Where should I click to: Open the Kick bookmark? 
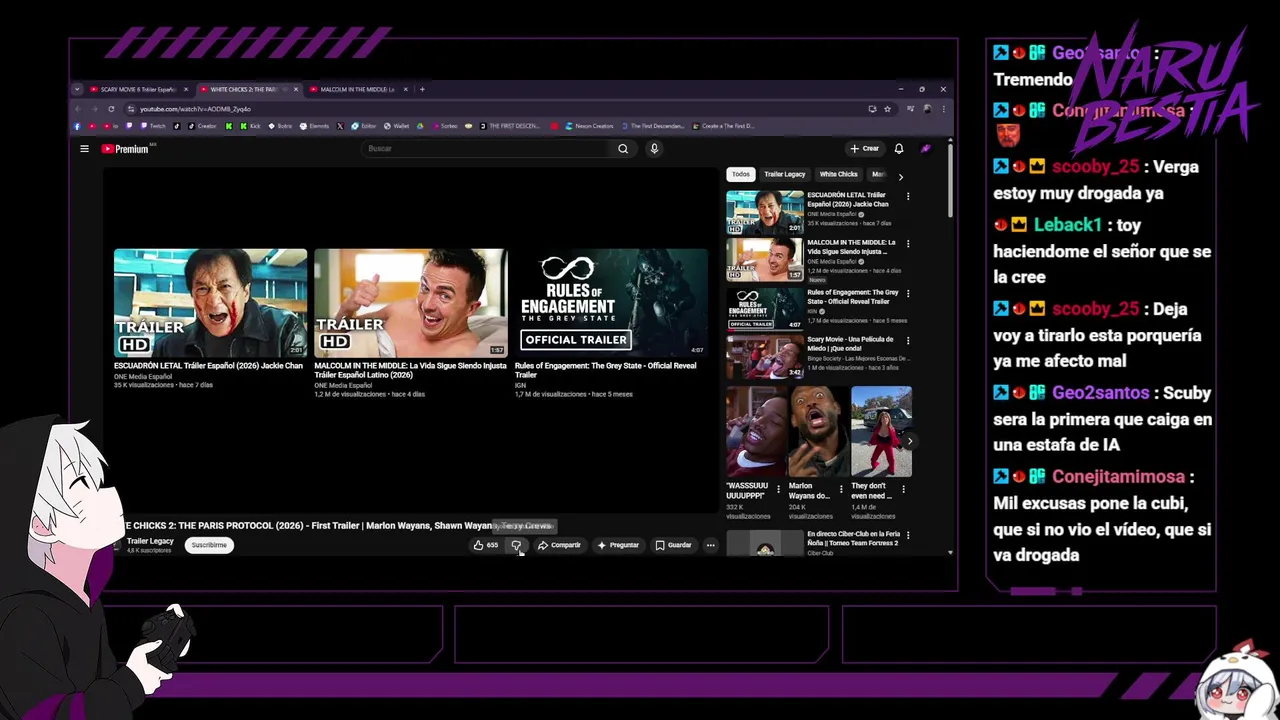pyautogui.click(x=250, y=126)
